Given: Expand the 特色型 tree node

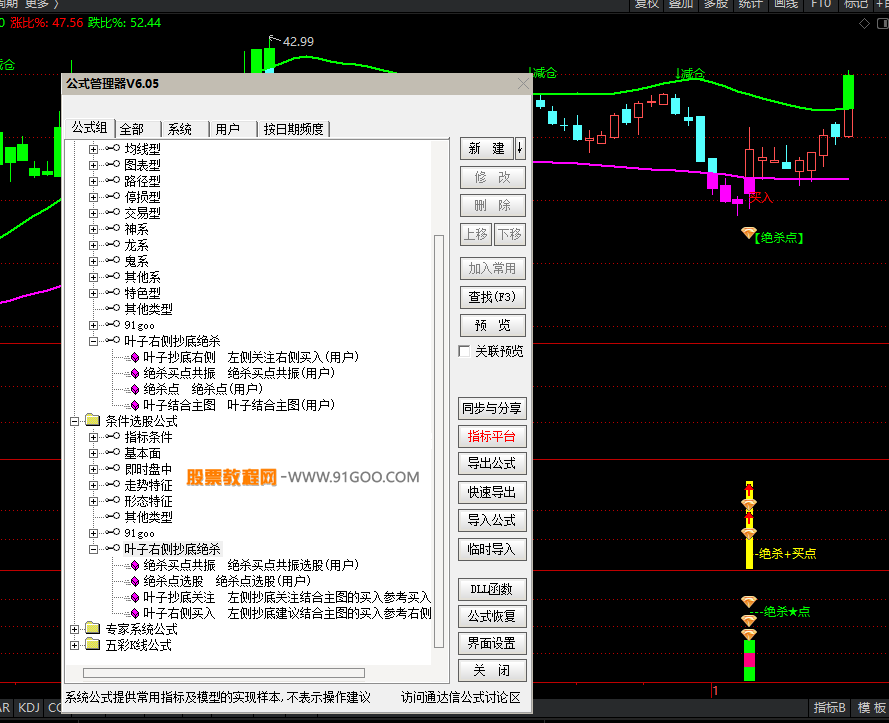Looking at the screenshot, I should point(94,293).
